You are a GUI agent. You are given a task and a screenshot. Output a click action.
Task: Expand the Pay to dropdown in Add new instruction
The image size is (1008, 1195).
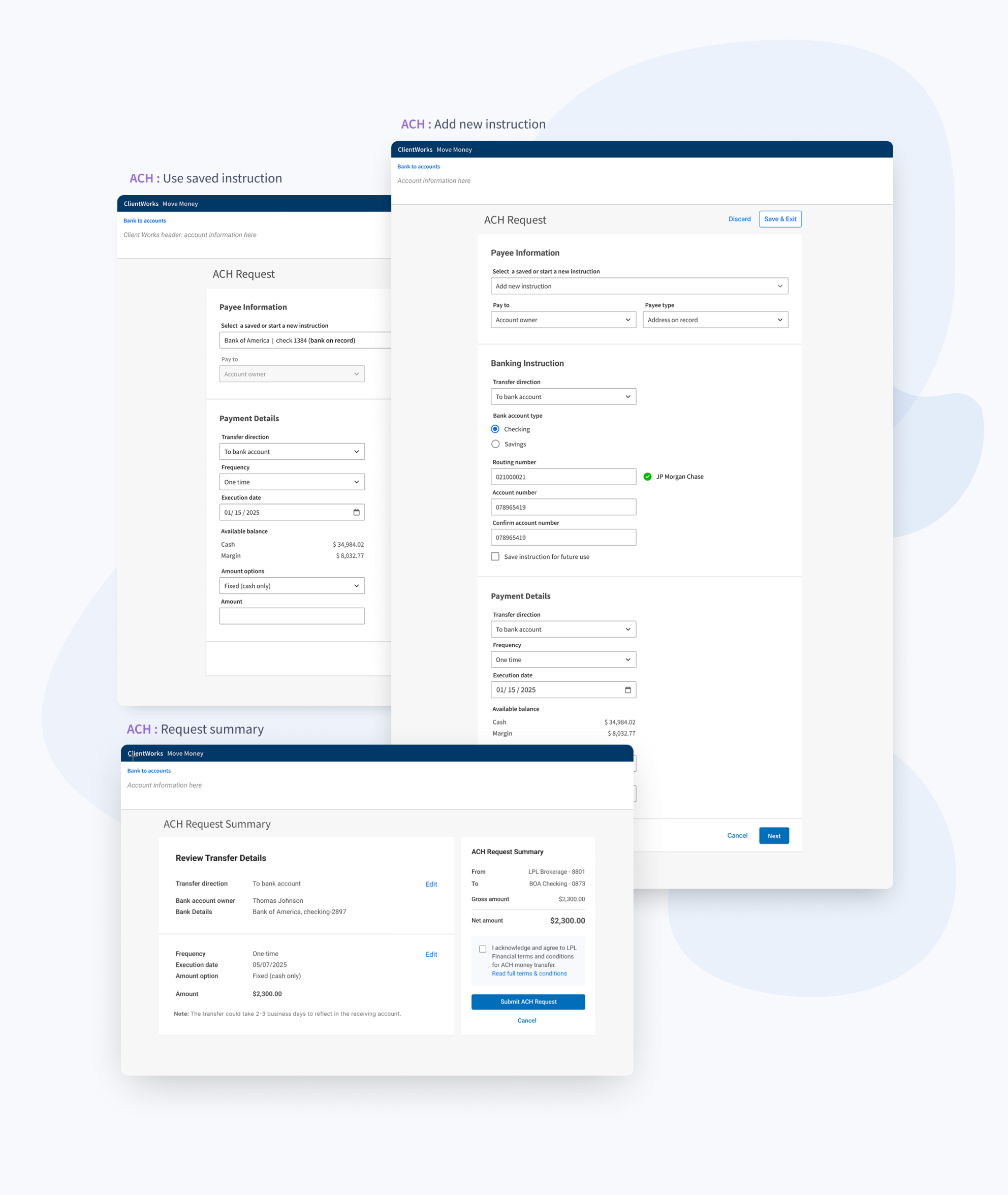point(563,320)
